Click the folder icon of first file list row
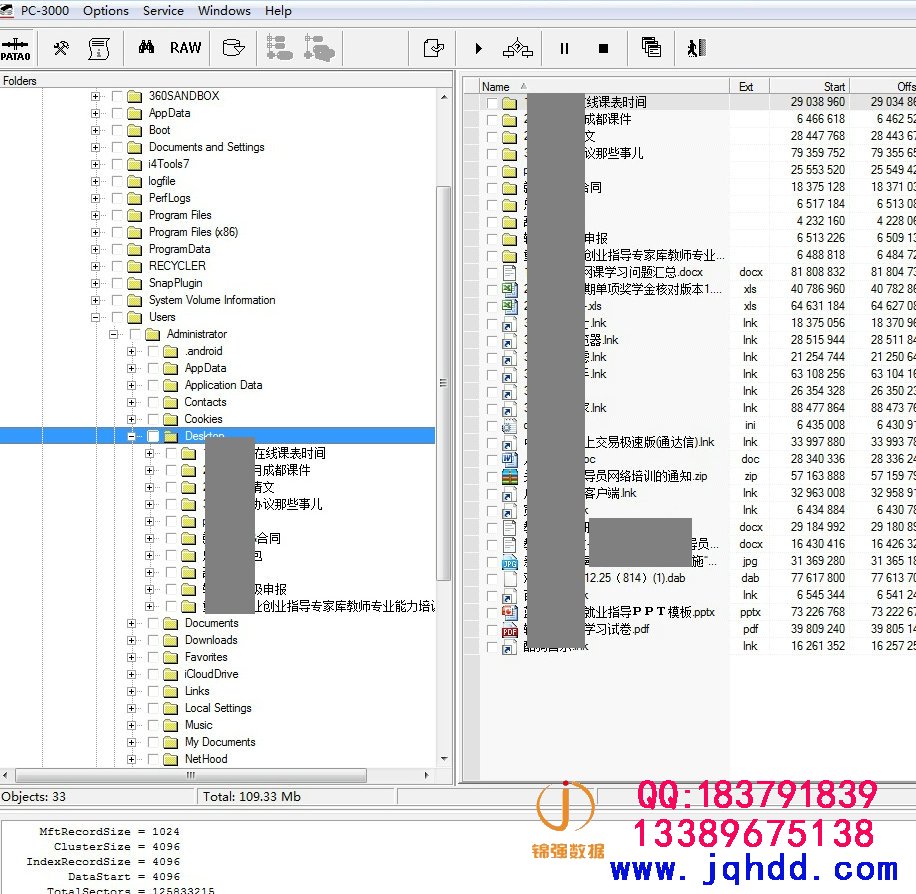The height and width of the screenshot is (894, 916). pyautogui.click(x=509, y=103)
